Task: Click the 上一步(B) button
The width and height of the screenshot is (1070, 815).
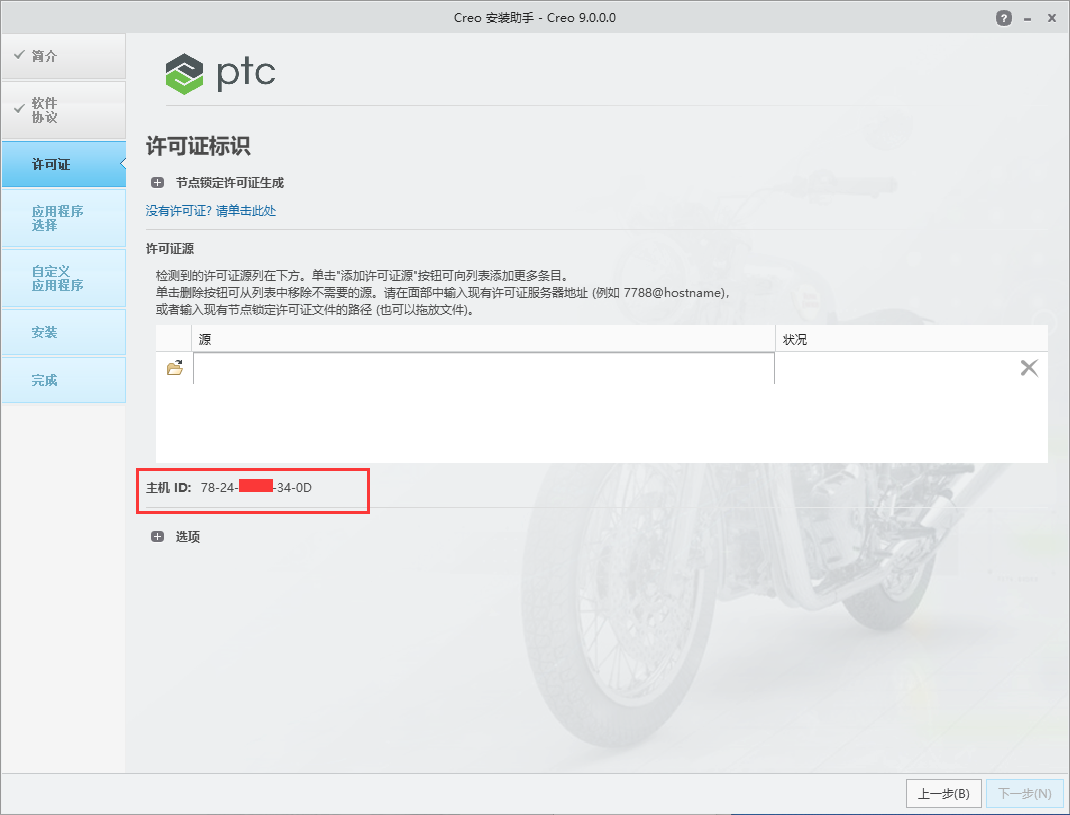Action: [943, 793]
